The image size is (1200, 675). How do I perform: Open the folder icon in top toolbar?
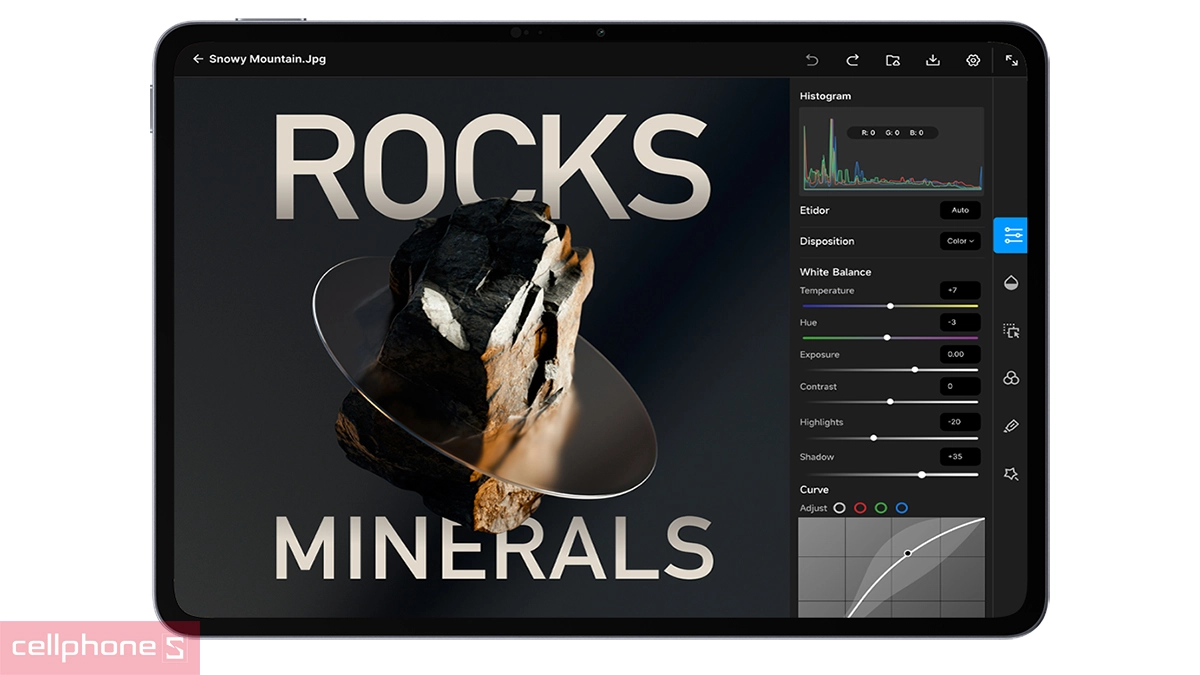point(892,60)
